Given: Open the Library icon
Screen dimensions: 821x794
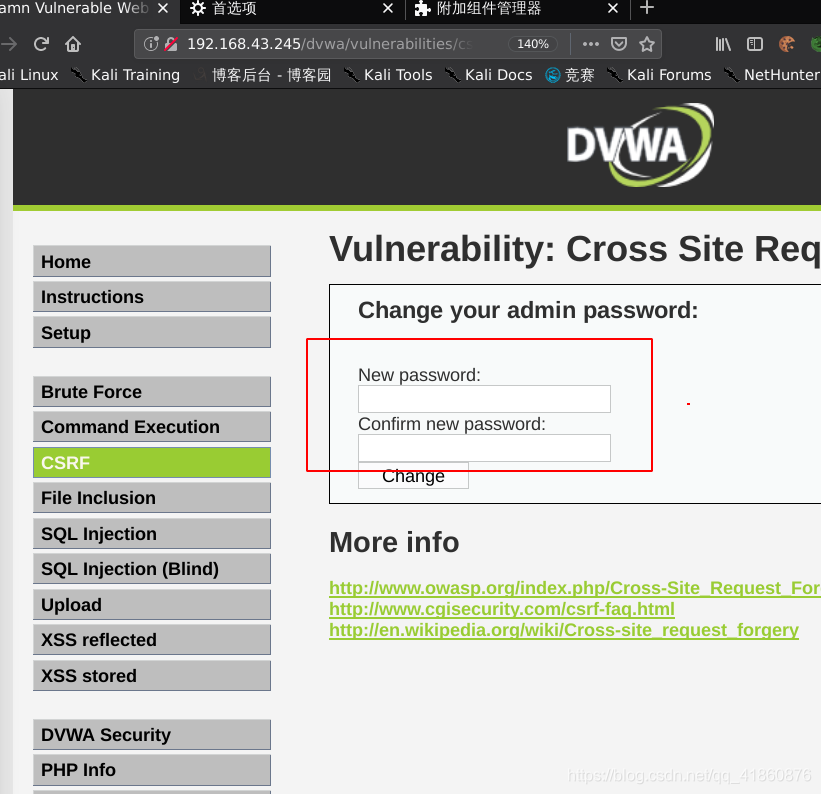Looking at the screenshot, I should click(x=723, y=44).
